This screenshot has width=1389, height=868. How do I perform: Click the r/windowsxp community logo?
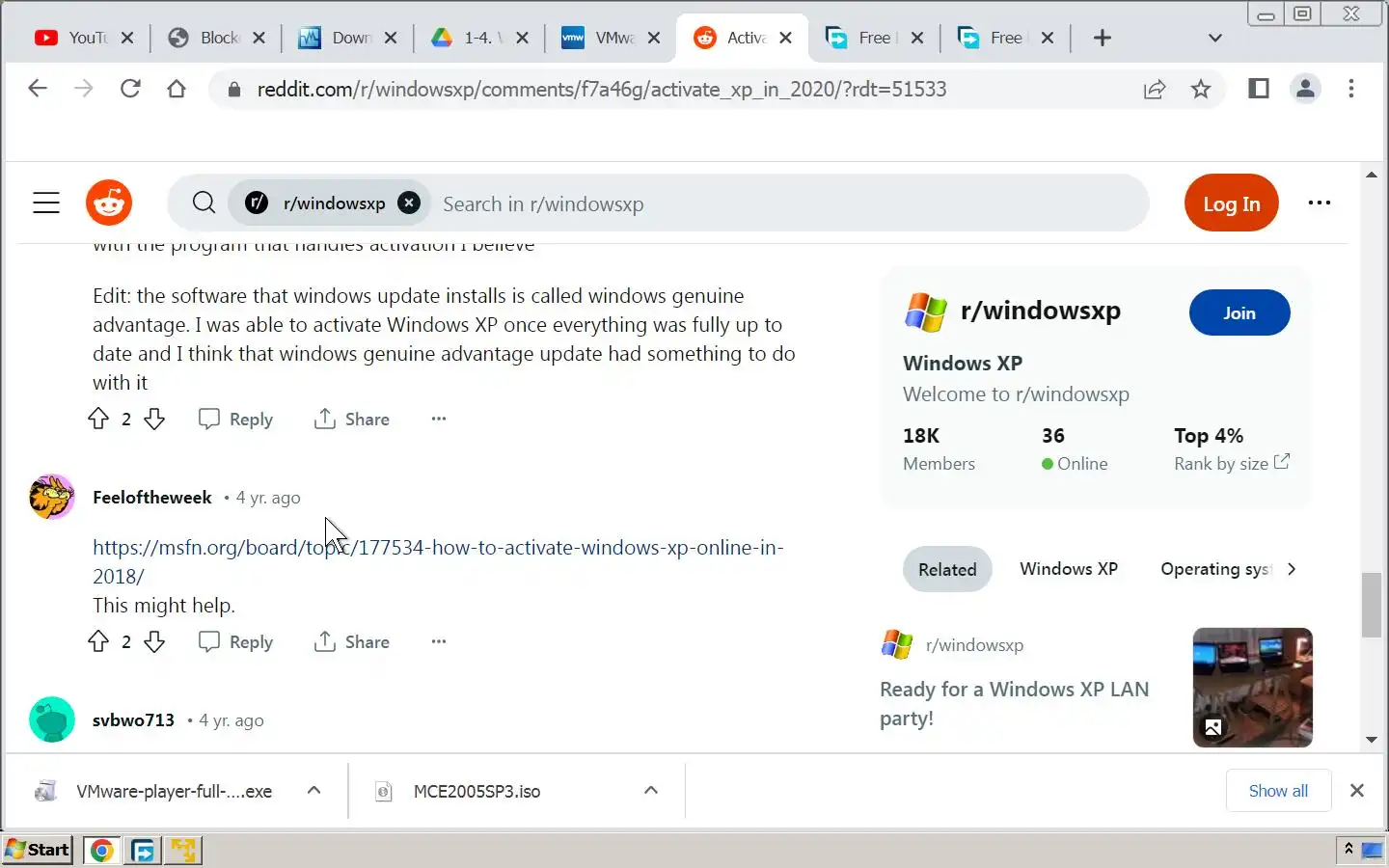pos(925,312)
